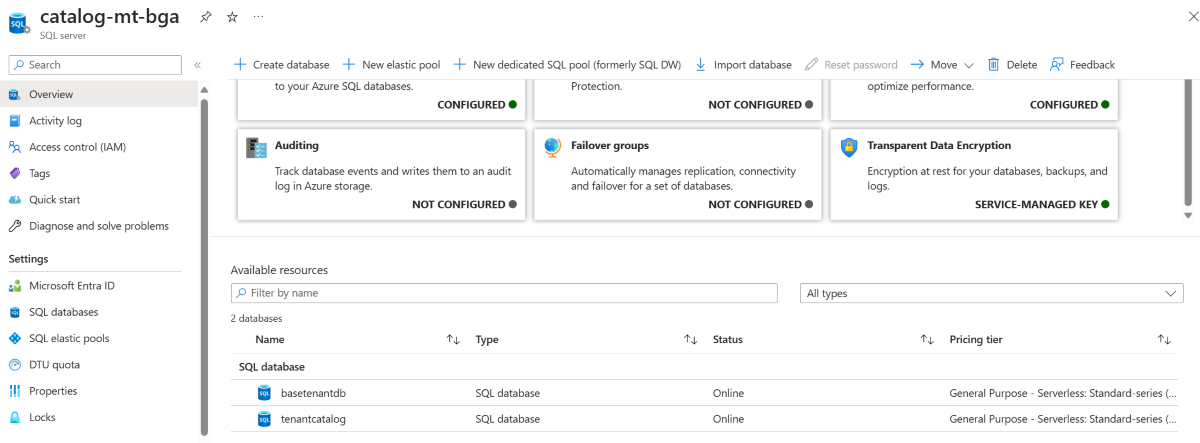Viewport: 1200px width, 443px height.
Task: Open the basetenantdb database
Action: click(x=313, y=393)
